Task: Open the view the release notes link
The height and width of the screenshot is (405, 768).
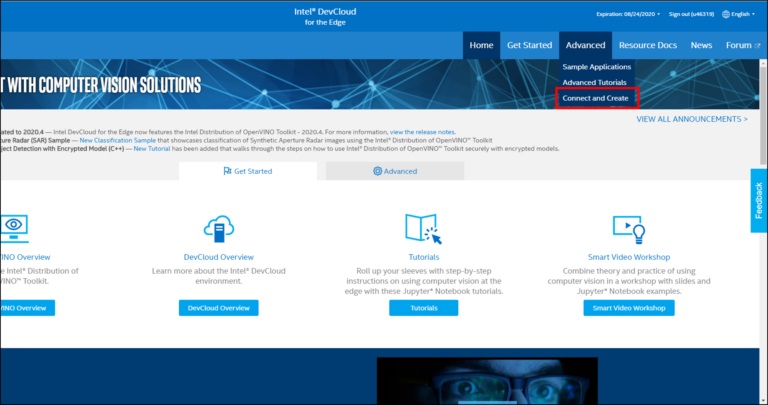Action: pos(422,132)
